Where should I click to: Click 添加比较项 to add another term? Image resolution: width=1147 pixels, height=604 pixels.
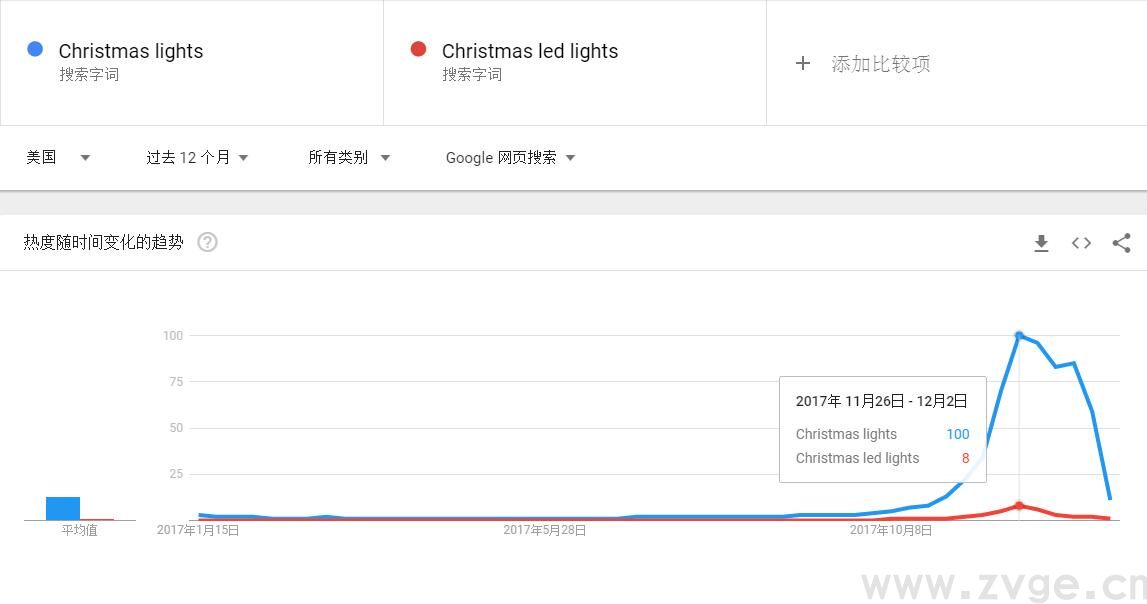878,63
